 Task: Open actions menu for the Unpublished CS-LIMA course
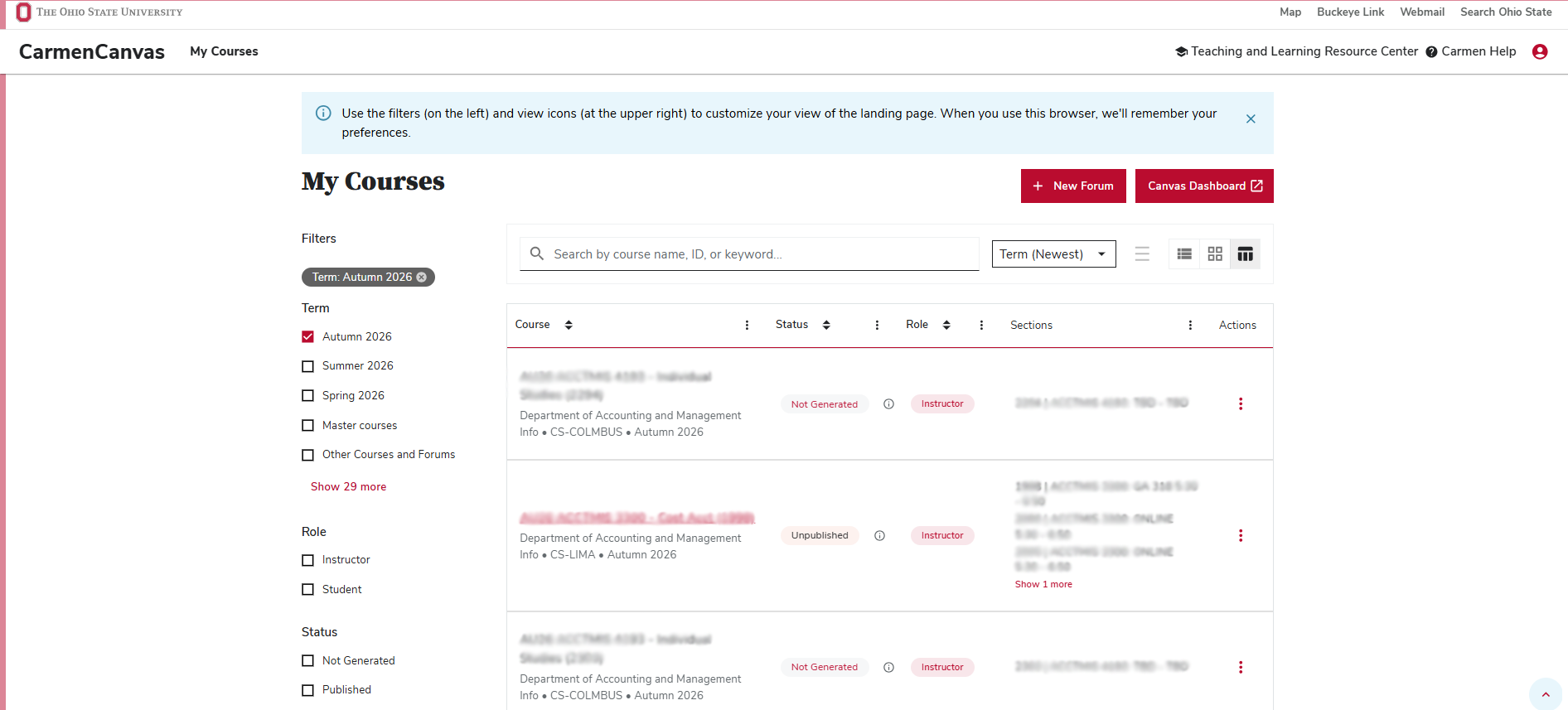point(1241,535)
